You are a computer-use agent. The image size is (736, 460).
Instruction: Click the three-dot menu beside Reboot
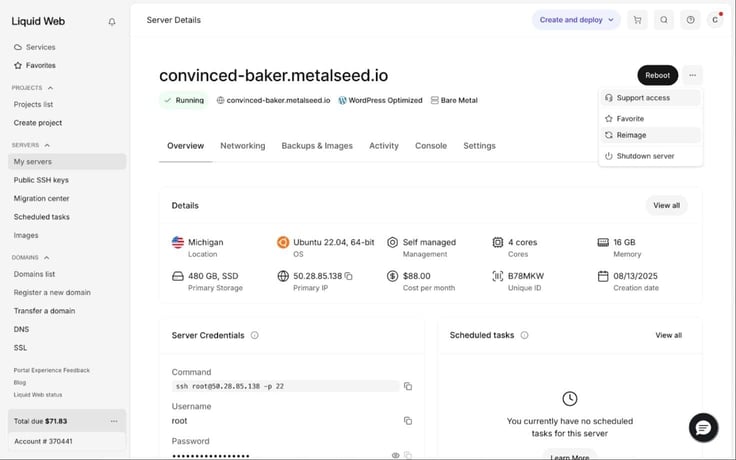pyautogui.click(x=692, y=75)
